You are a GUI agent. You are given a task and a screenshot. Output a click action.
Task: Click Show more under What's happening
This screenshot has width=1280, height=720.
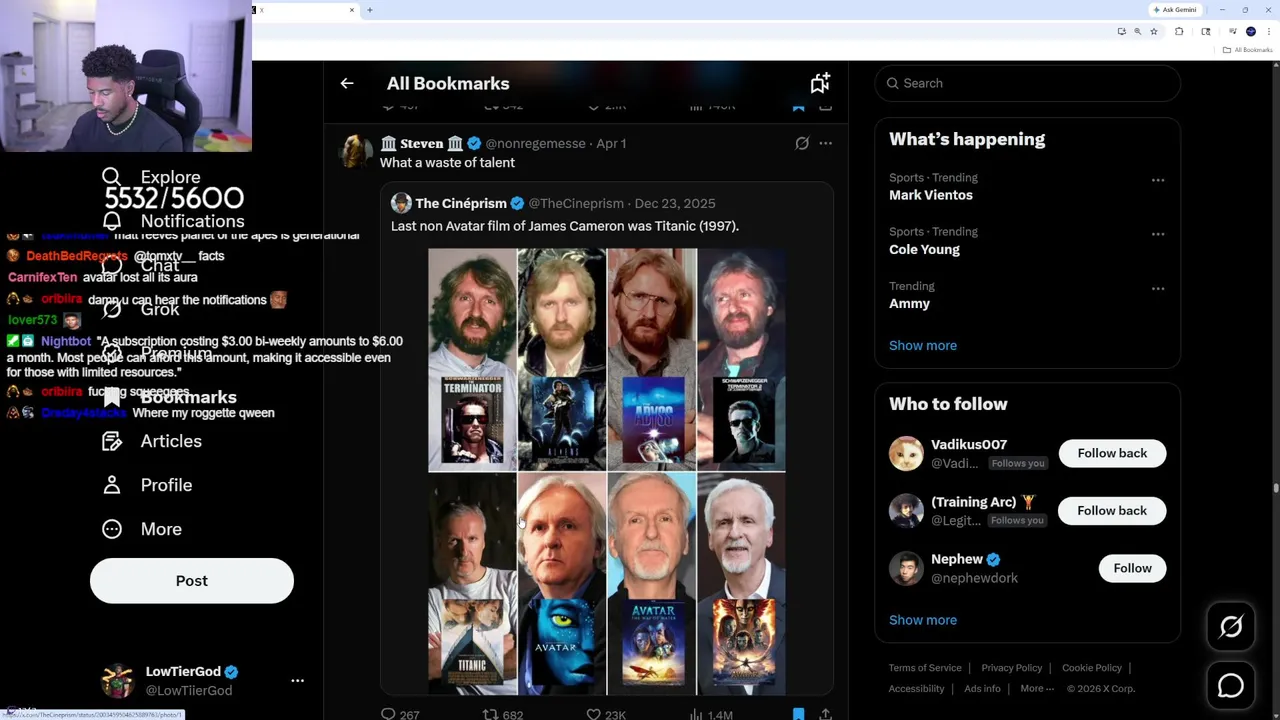click(x=923, y=345)
